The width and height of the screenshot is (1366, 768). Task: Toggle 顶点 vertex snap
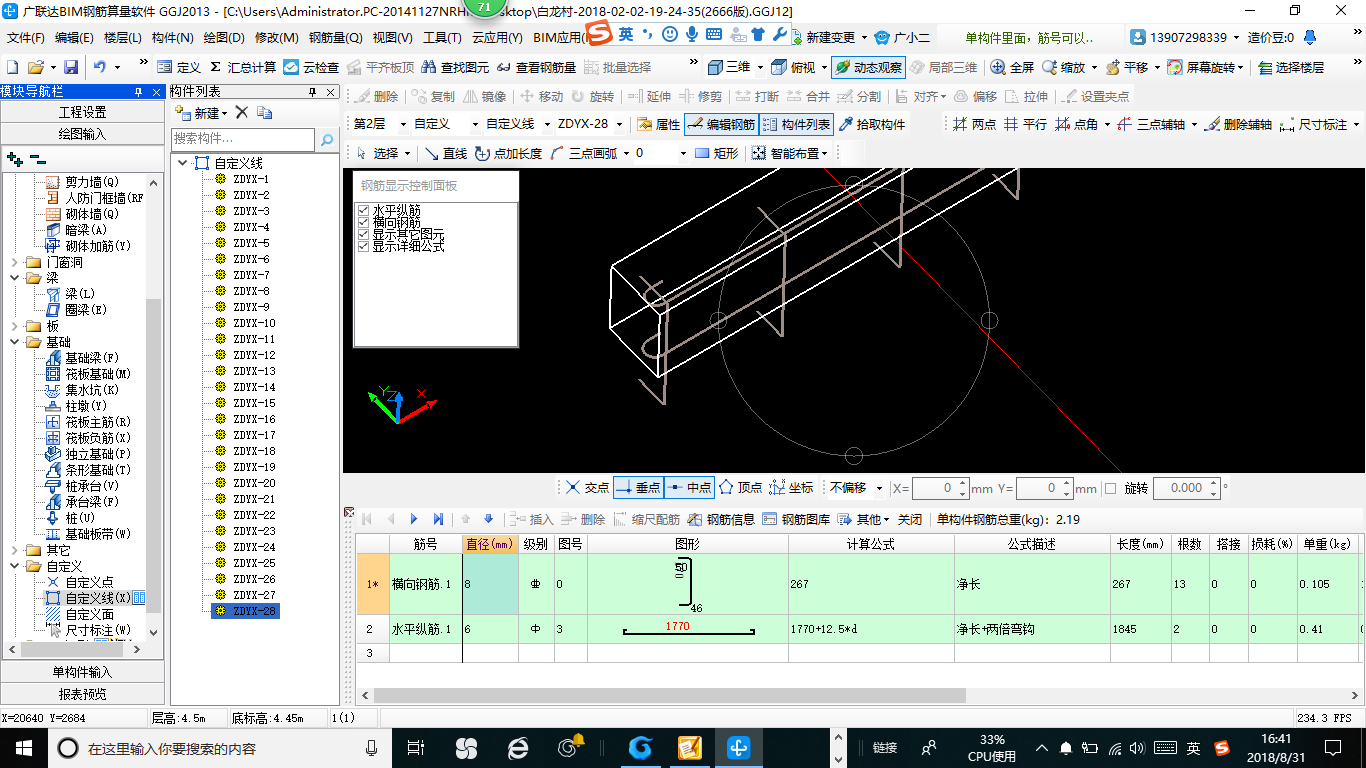[740, 488]
